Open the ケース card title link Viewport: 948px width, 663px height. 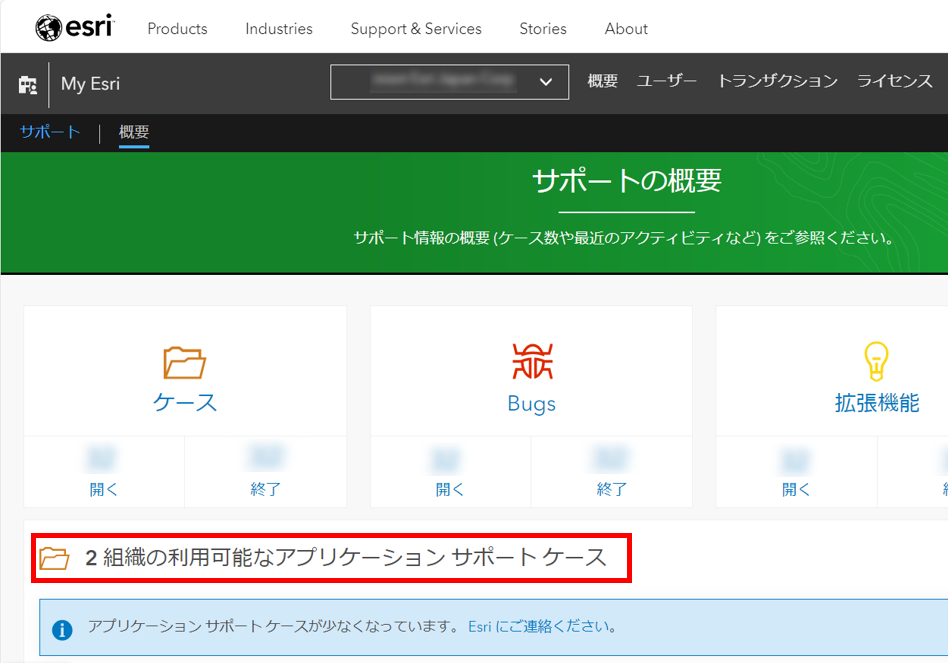[185, 403]
